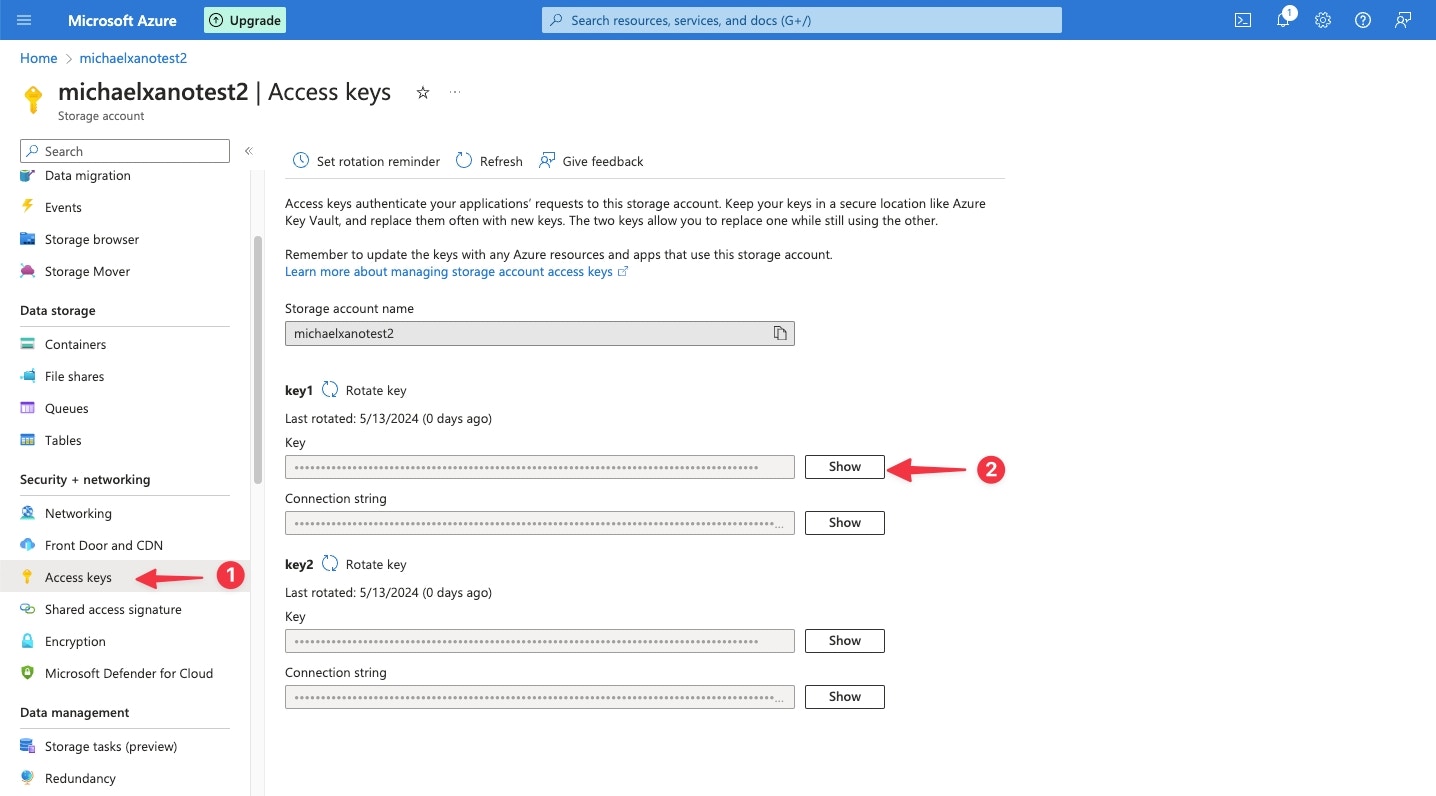The width and height of the screenshot is (1436, 796).
Task: Click the Upgrade button
Action: 245,20
